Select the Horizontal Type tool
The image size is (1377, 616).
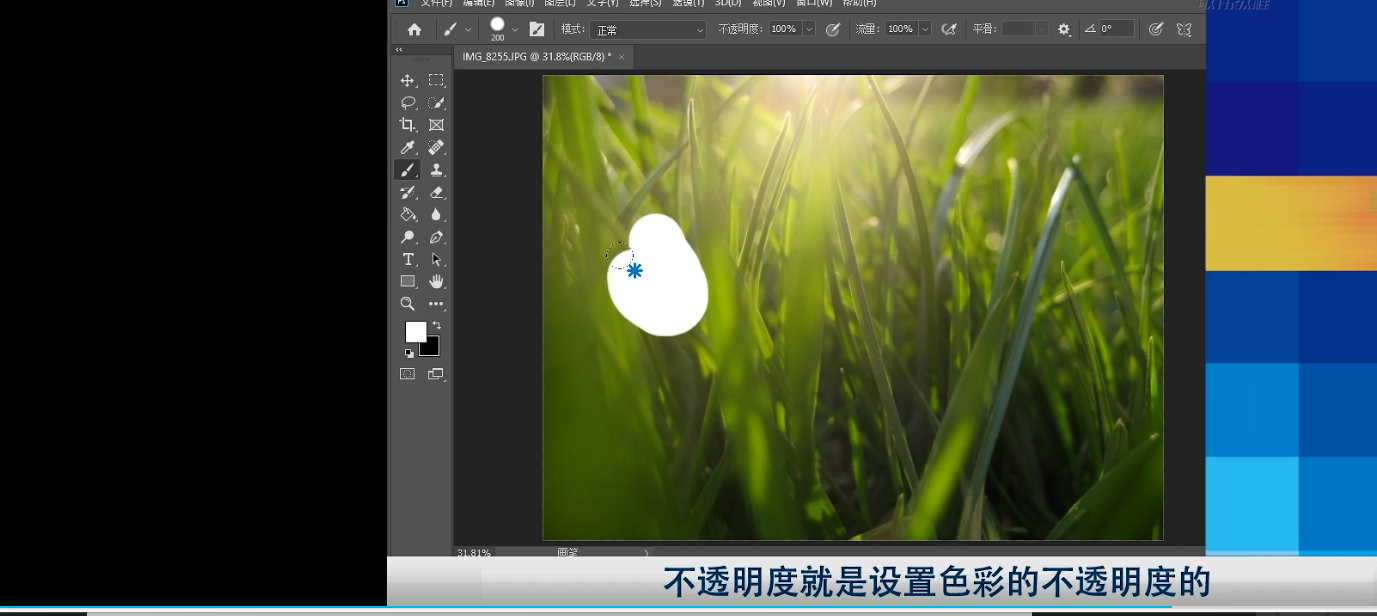click(407, 259)
